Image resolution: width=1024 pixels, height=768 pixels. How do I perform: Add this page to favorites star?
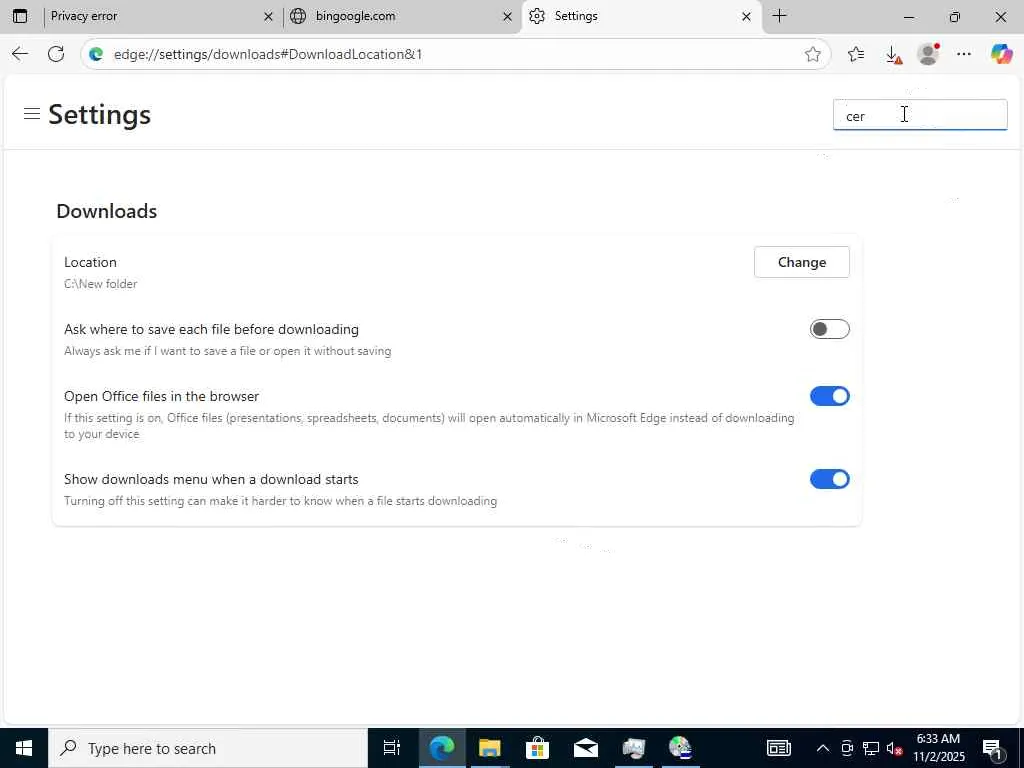(812, 54)
